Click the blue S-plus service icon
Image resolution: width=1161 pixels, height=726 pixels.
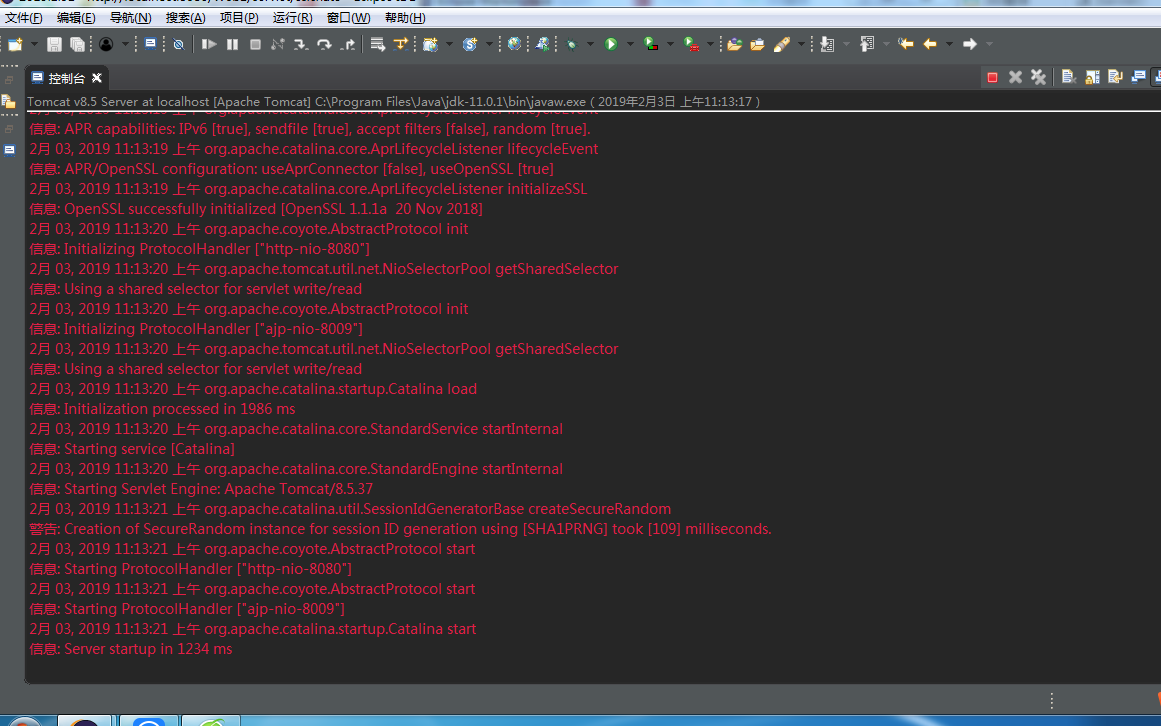tap(469, 44)
